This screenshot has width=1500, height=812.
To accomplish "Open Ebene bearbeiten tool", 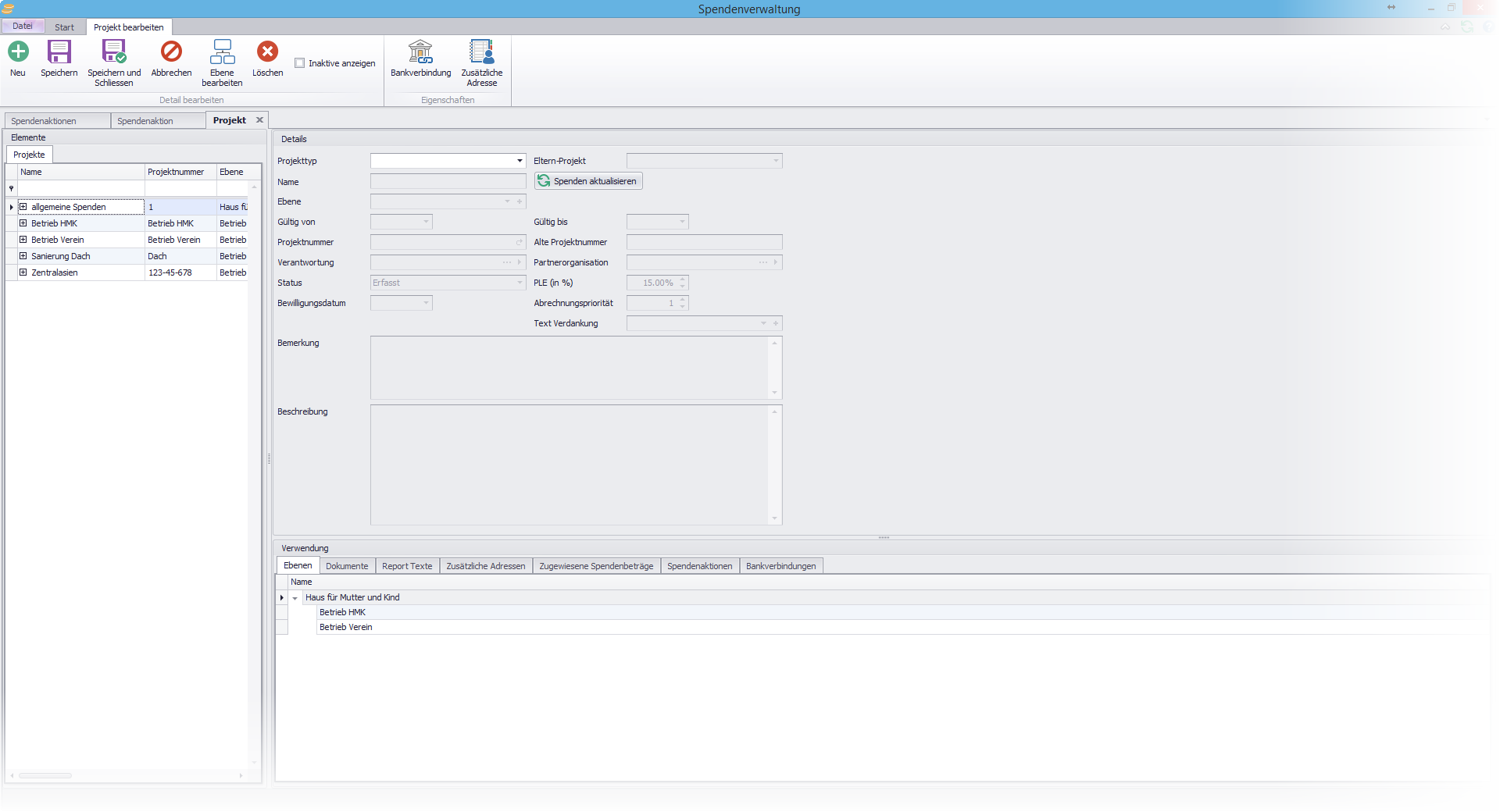I will (222, 52).
